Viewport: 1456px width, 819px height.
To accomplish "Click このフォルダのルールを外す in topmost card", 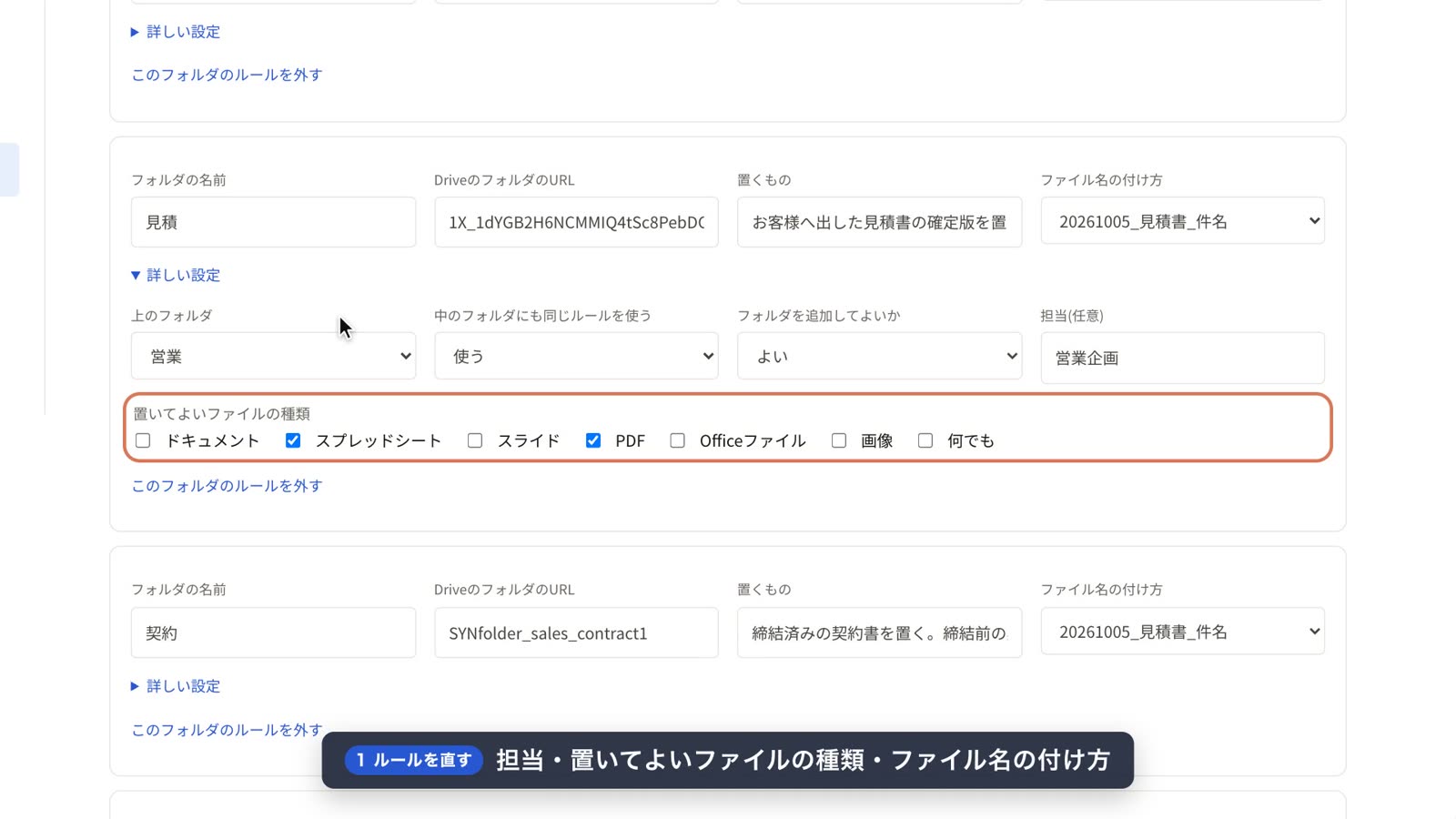I will 227,75.
